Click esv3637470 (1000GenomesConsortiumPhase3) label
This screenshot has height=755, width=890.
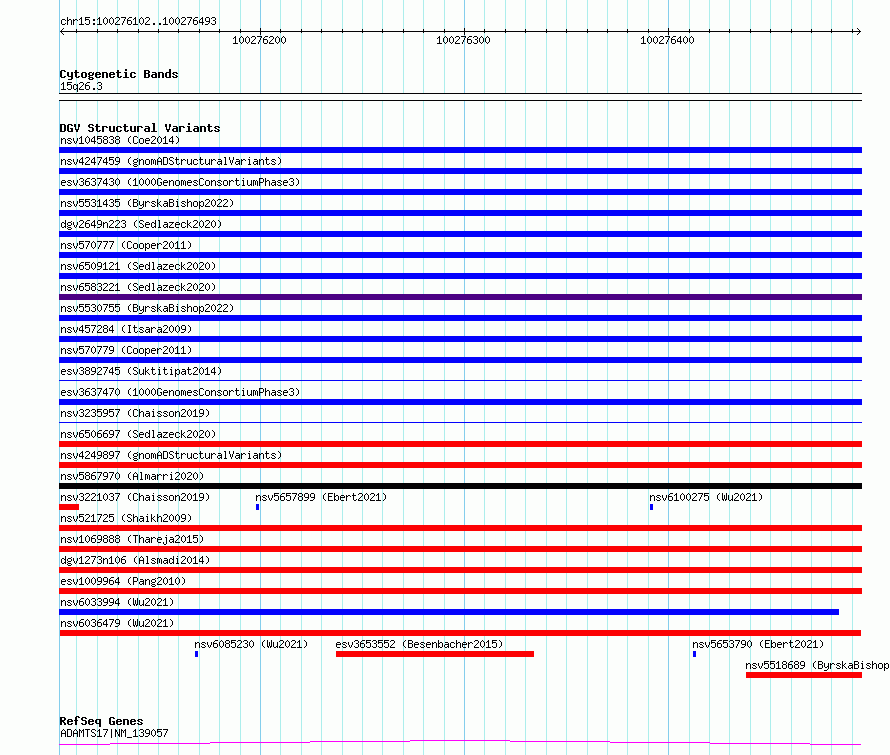pyautogui.click(x=180, y=392)
